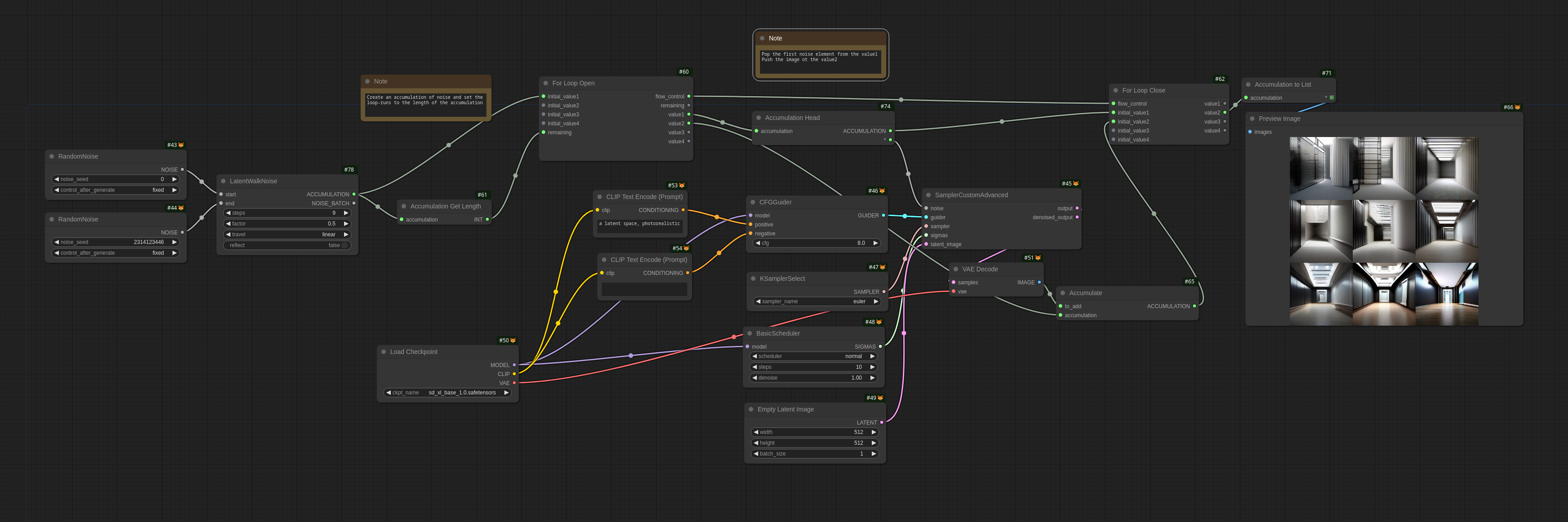Open the scheduler normal combo box
The height and width of the screenshot is (522, 1568).
click(813, 356)
